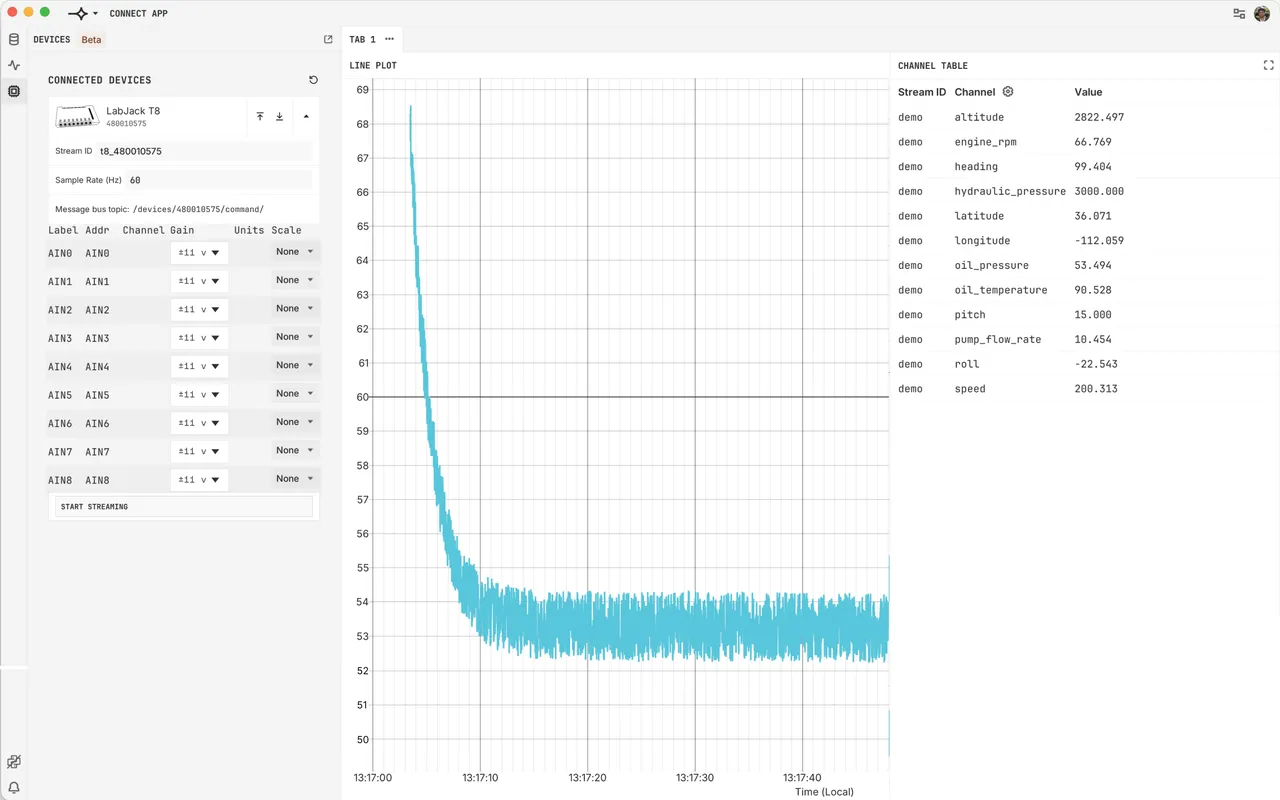Open the AIN2 scale dropdown
Image resolution: width=1280 pixels, height=800 pixels.
[295, 309]
